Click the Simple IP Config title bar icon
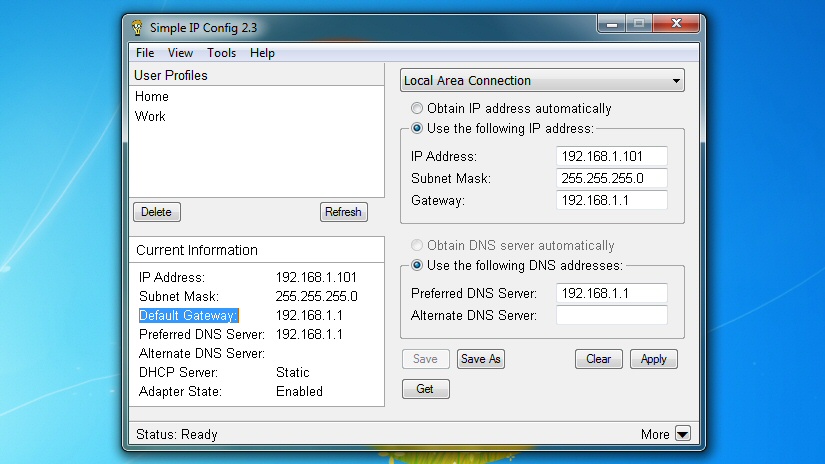The image size is (825, 464). click(137, 27)
